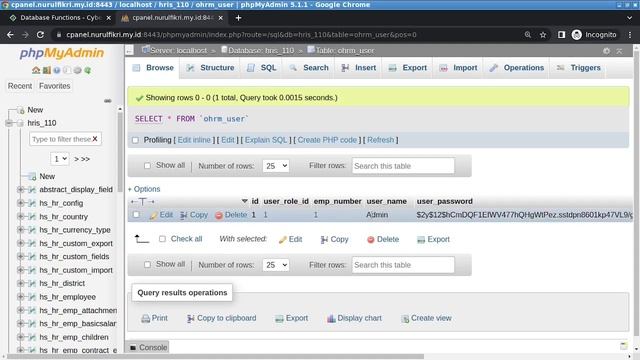Click Edit inline link
Viewport: 640px width, 360px height.
[x=194, y=140]
